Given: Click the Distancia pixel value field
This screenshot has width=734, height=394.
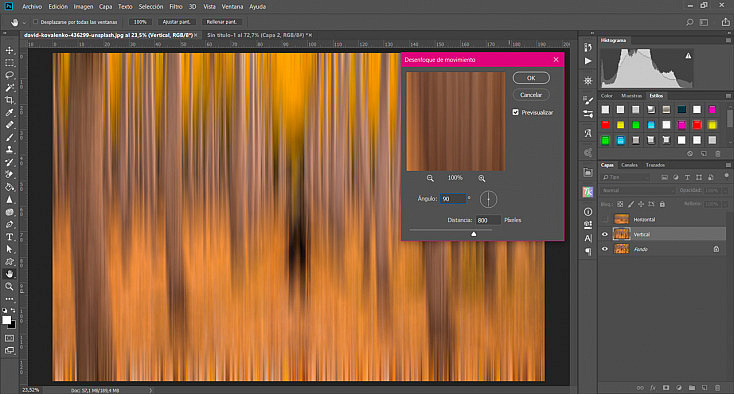Looking at the screenshot, I should pyautogui.click(x=488, y=220).
